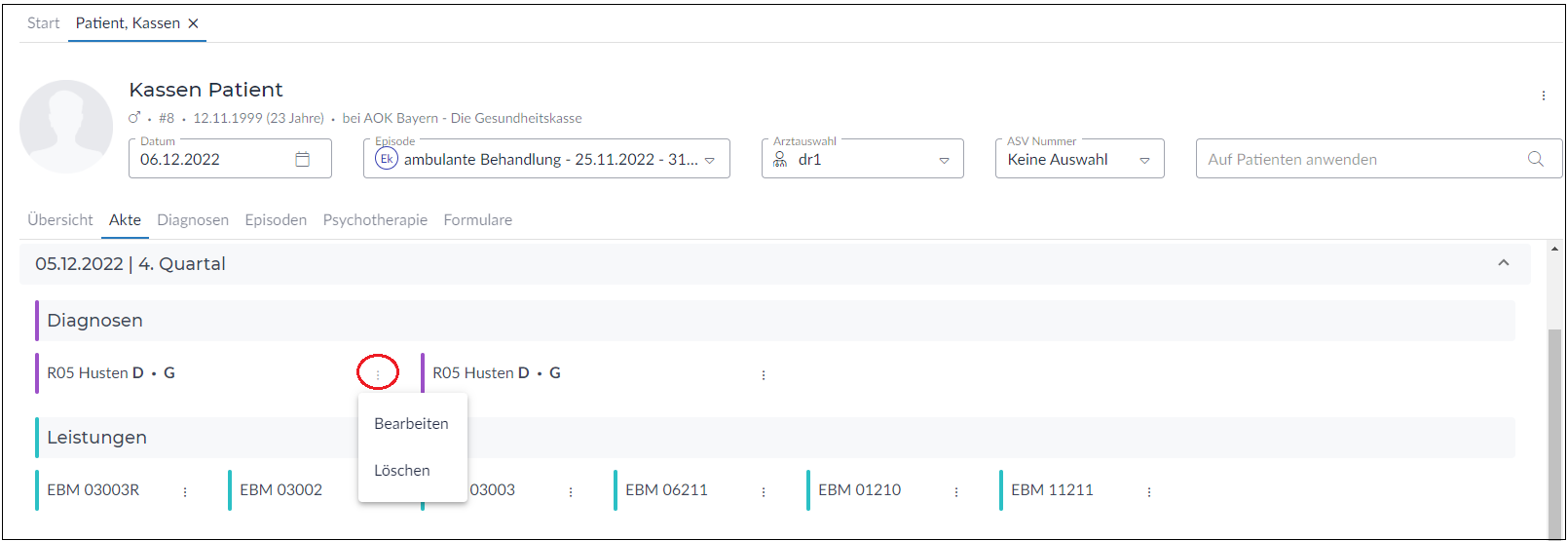Collapse the 05.12.2022 quarter section
The height and width of the screenshot is (541, 1568).
[x=1503, y=263]
